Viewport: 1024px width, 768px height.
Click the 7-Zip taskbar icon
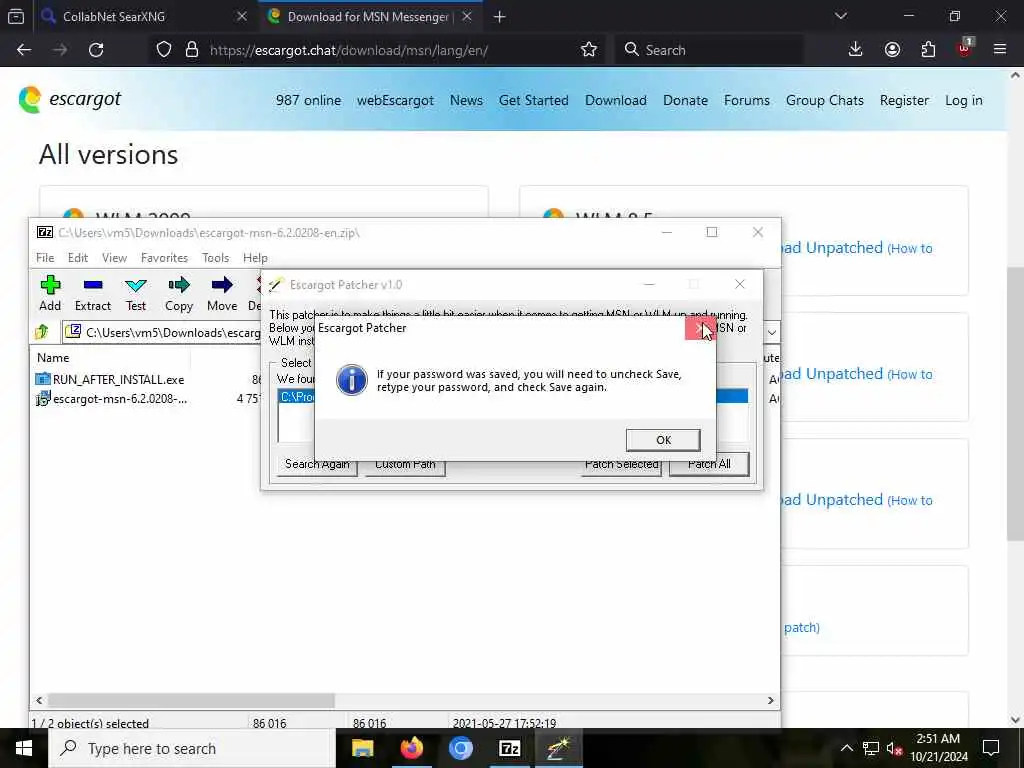509,748
